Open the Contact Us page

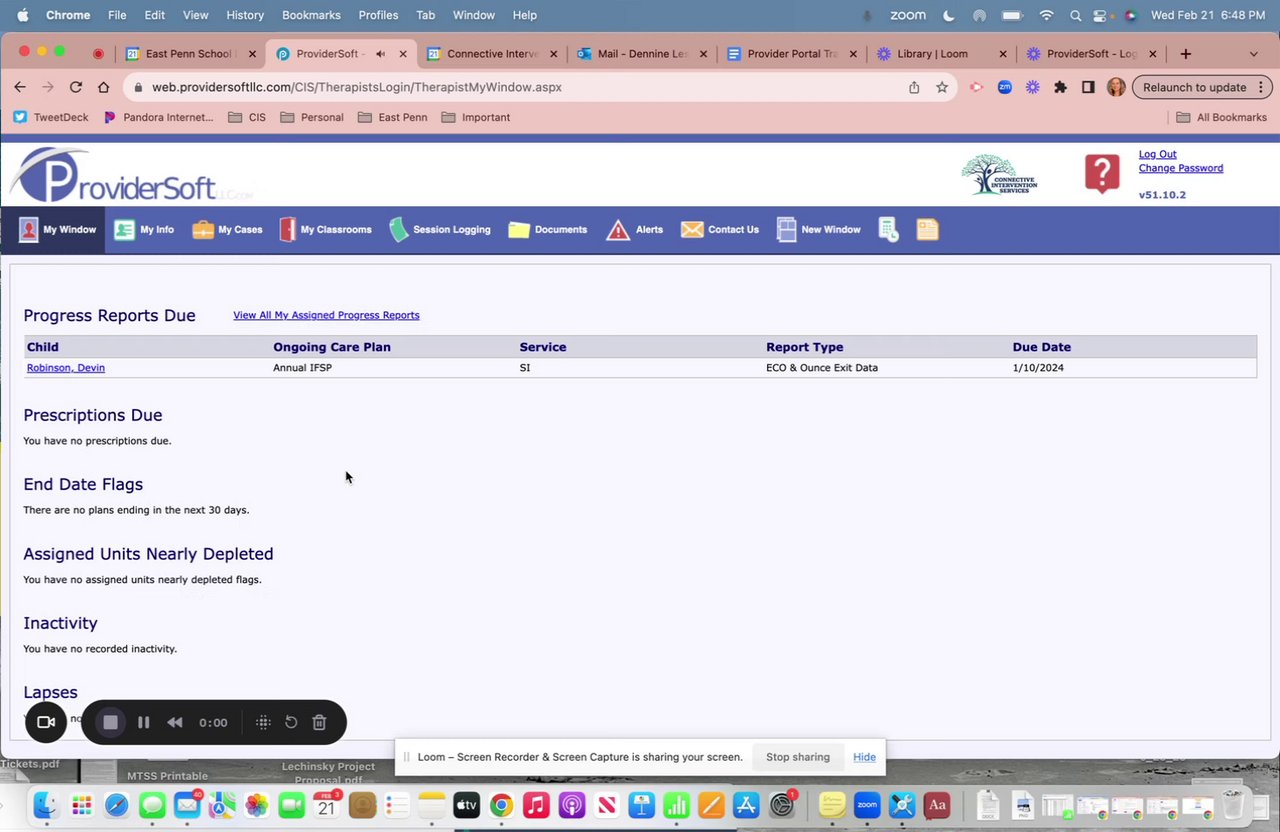[720, 230]
